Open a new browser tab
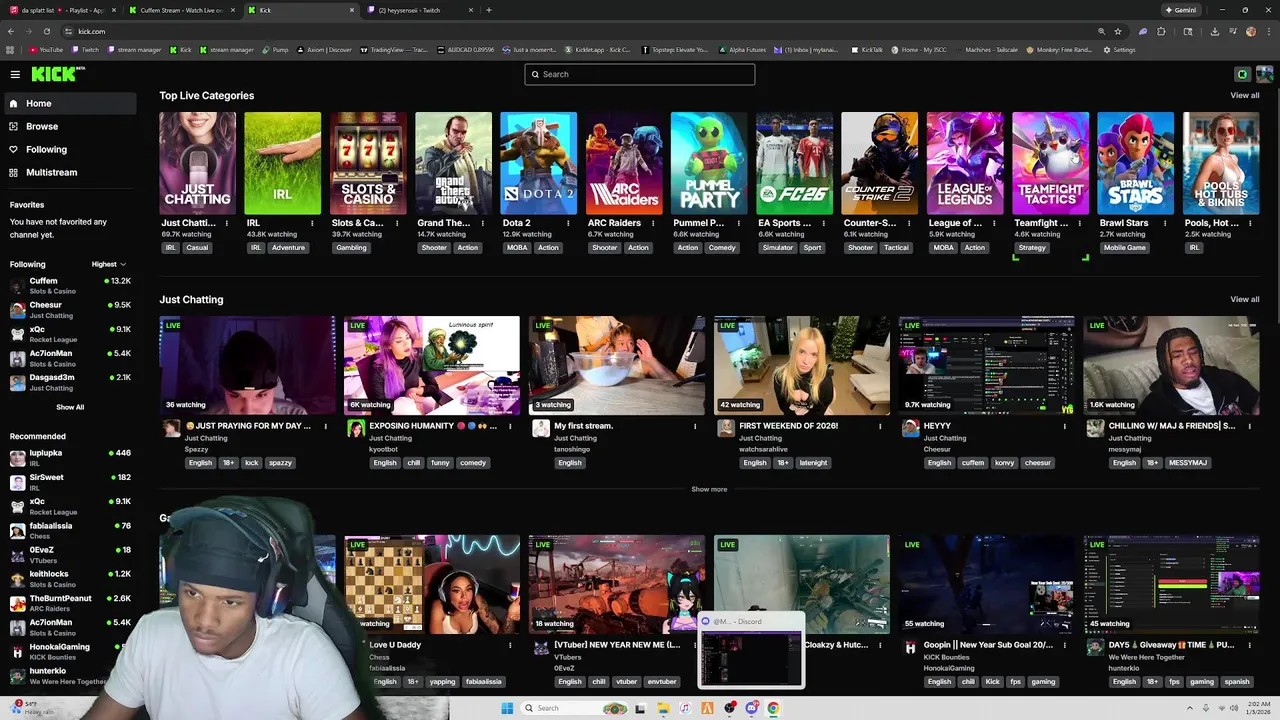The width and height of the screenshot is (1280, 720). [x=489, y=10]
